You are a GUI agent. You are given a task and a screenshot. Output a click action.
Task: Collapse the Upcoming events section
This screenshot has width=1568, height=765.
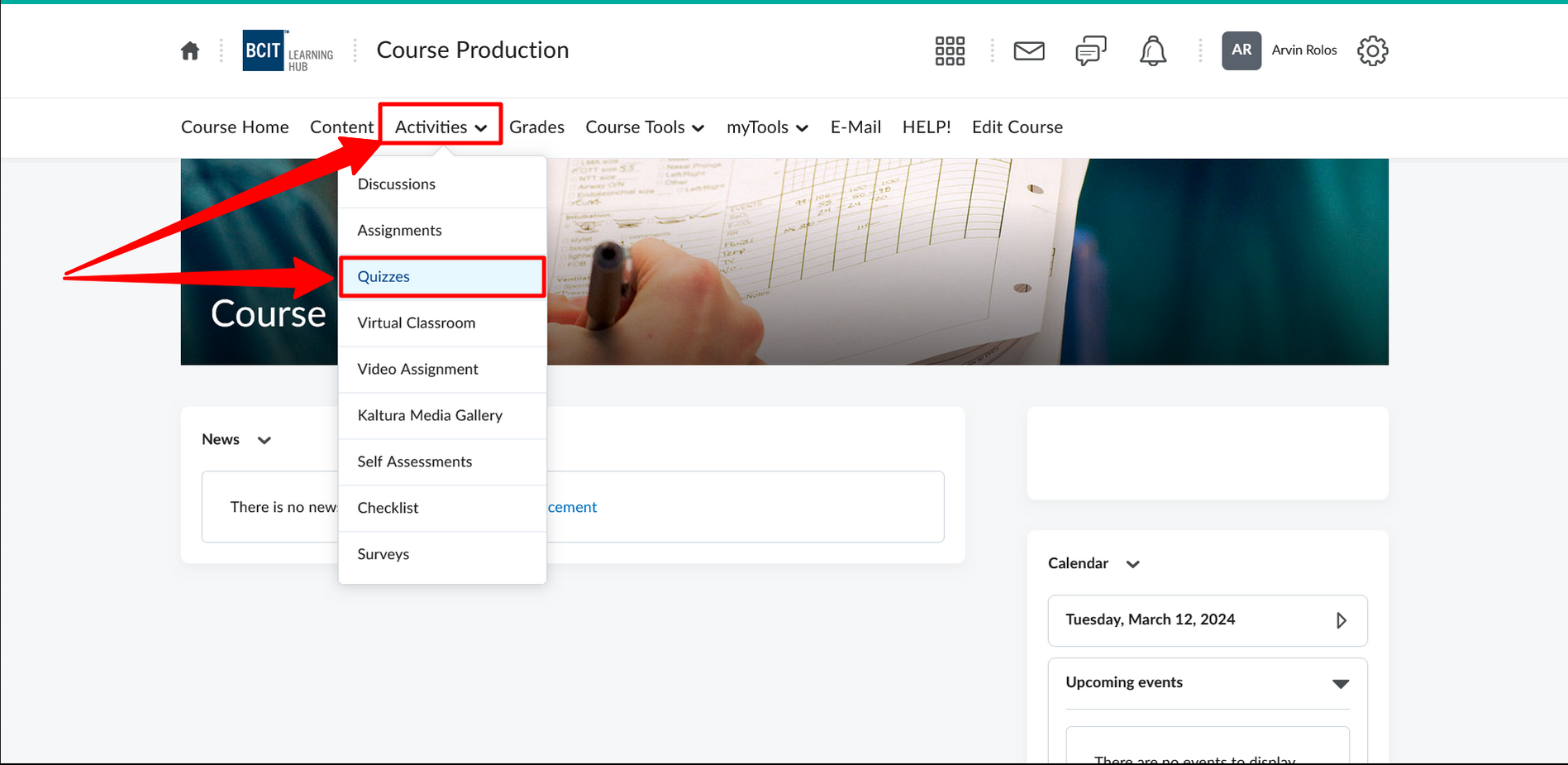point(1340,684)
